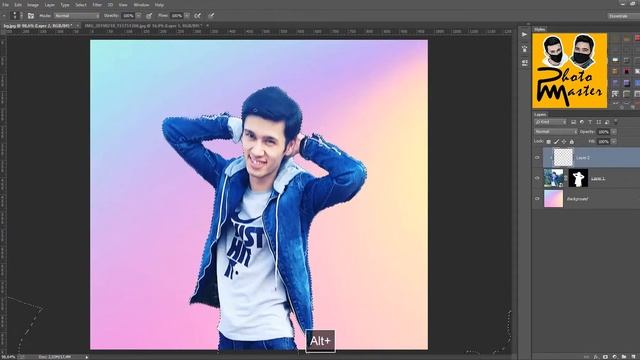Toggle pressure for size icon
The width and height of the screenshot is (640, 360).
pos(211,16)
